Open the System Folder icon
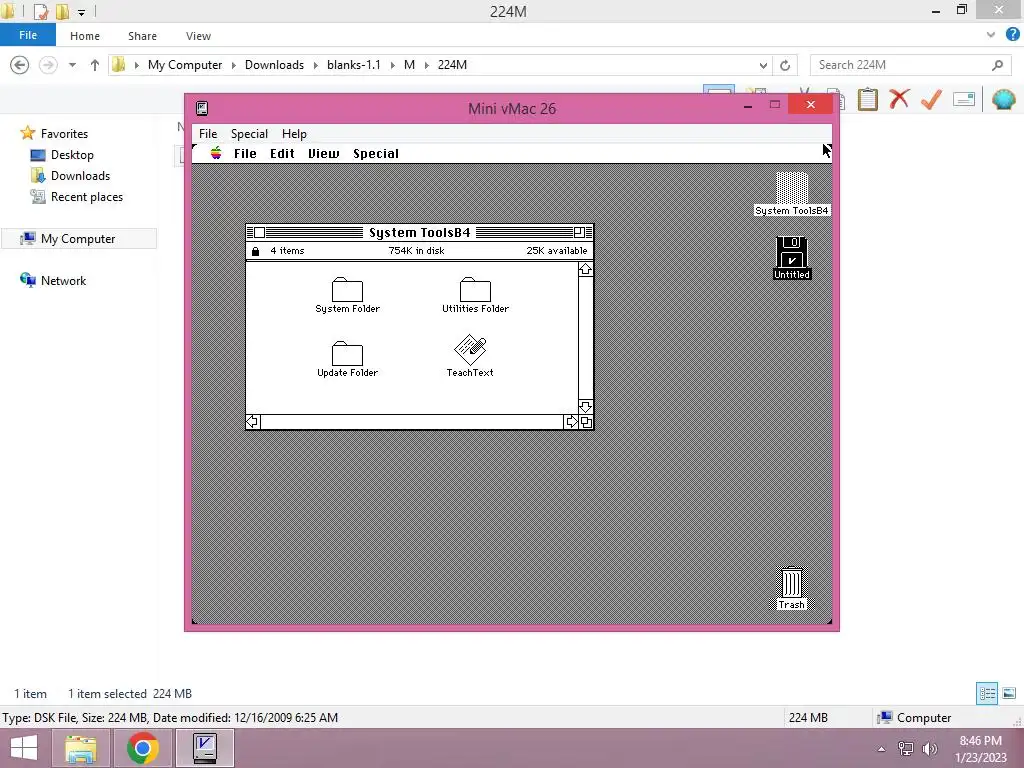The width and height of the screenshot is (1024, 768). click(x=347, y=289)
